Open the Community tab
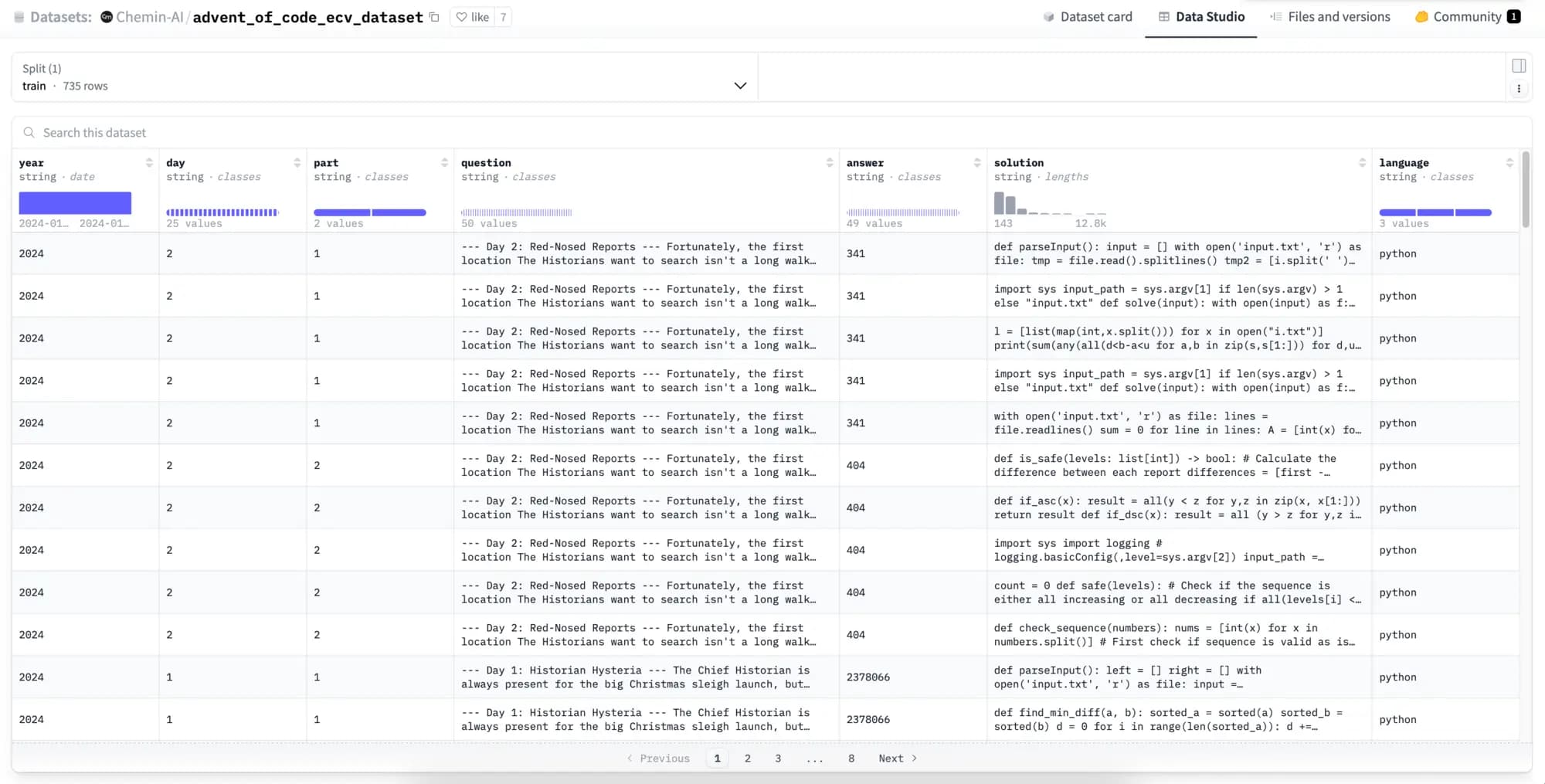This screenshot has height=784, width=1545. point(1466,17)
